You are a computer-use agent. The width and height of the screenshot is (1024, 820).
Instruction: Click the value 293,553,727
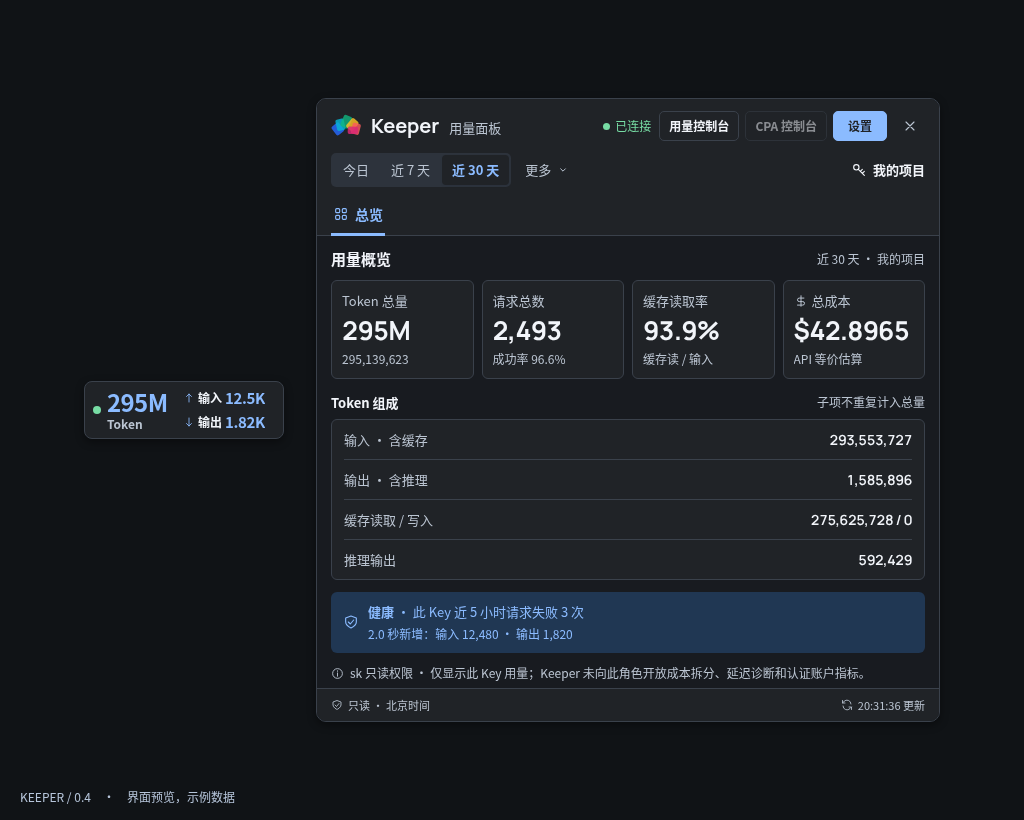(x=871, y=440)
